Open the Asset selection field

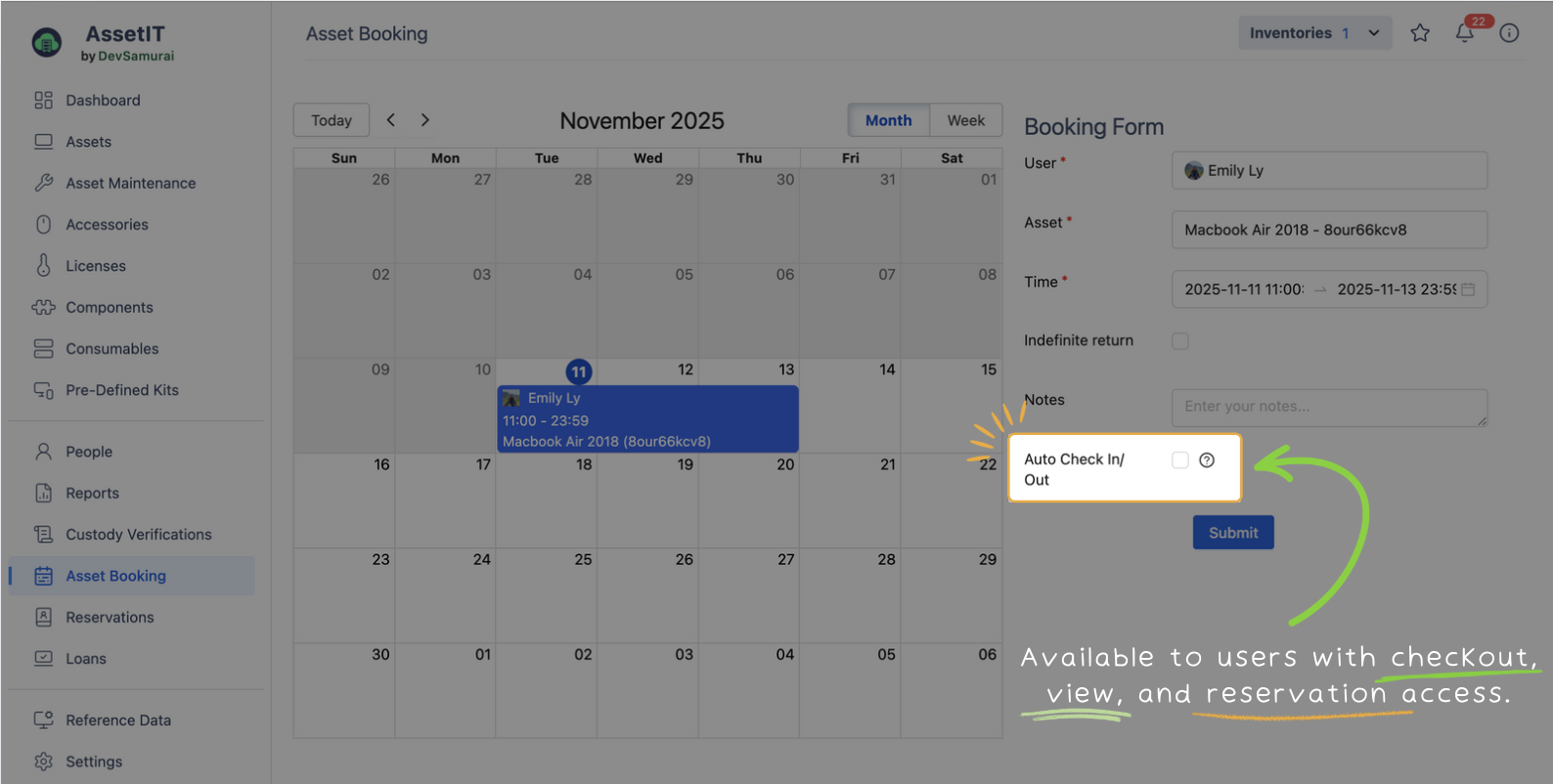point(1329,230)
